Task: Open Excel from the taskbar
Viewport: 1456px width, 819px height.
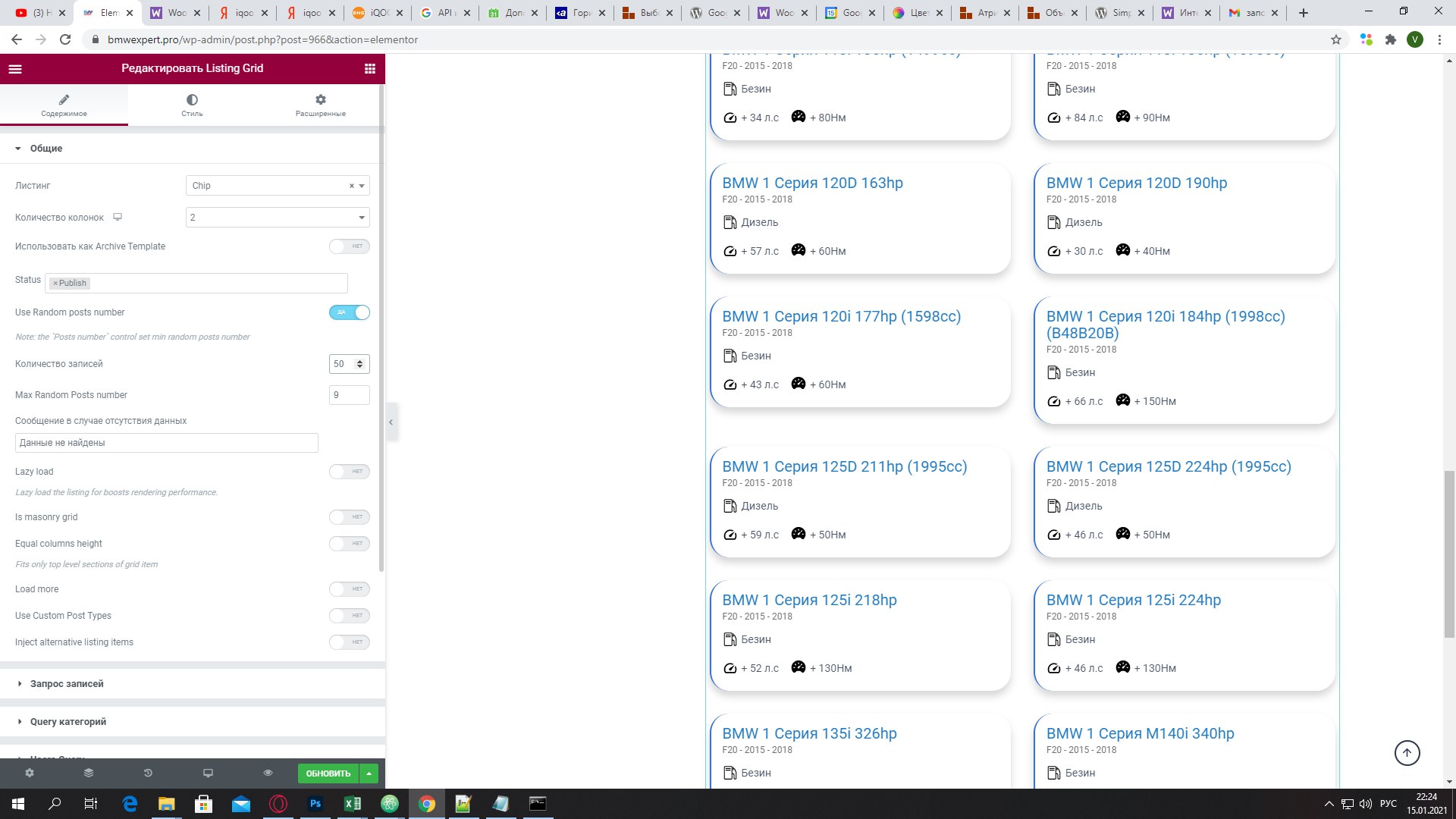Action: pyautogui.click(x=353, y=804)
